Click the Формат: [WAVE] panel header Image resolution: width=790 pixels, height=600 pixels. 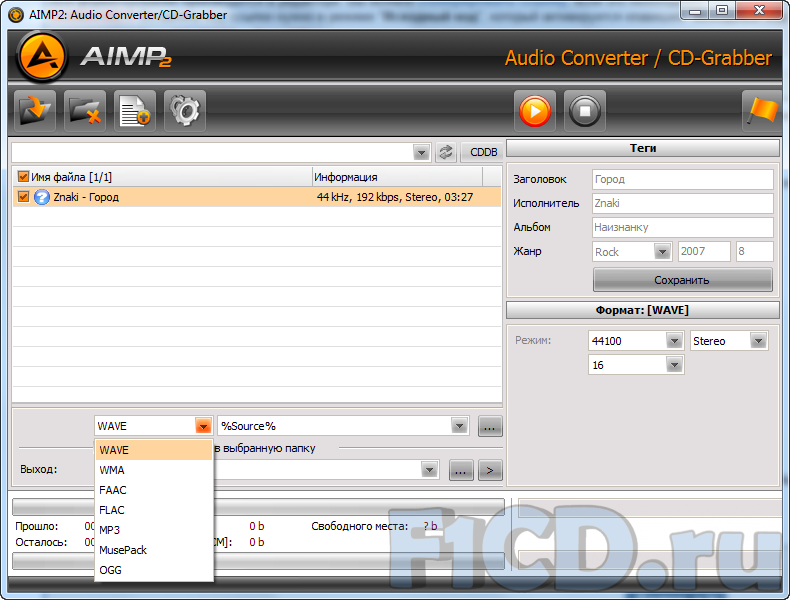point(643,310)
